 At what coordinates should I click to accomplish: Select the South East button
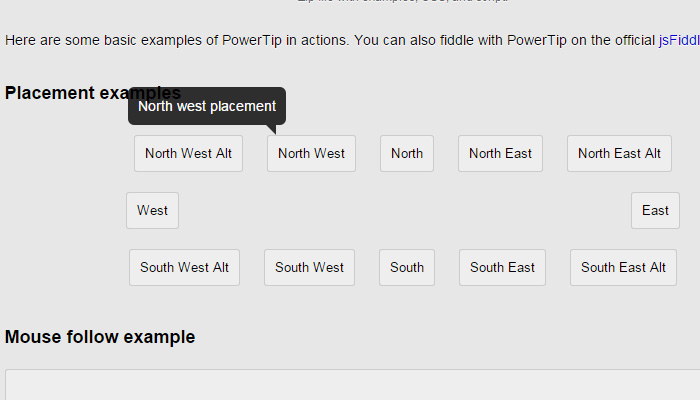502,268
